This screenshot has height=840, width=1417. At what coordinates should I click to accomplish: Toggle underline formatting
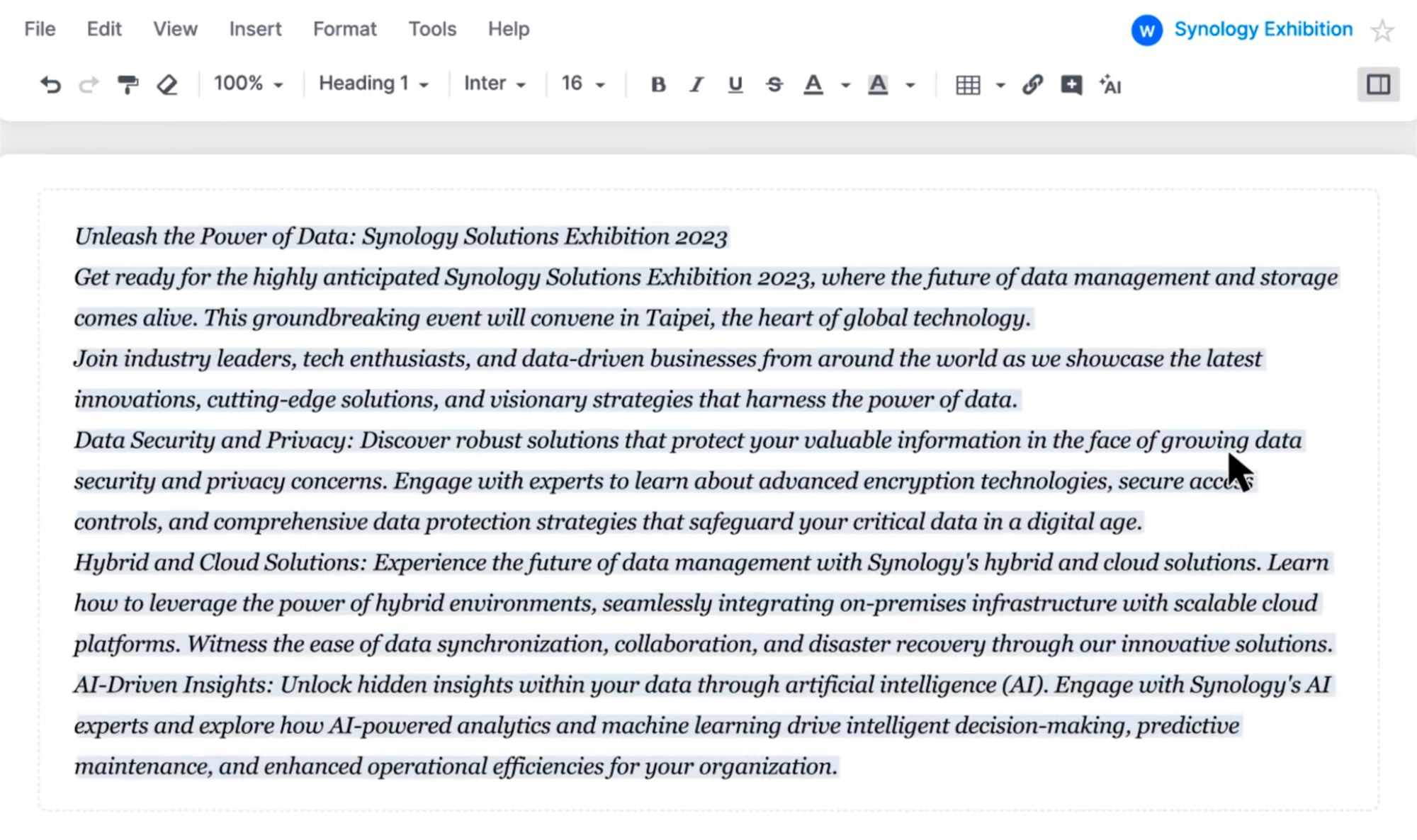tap(735, 85)
